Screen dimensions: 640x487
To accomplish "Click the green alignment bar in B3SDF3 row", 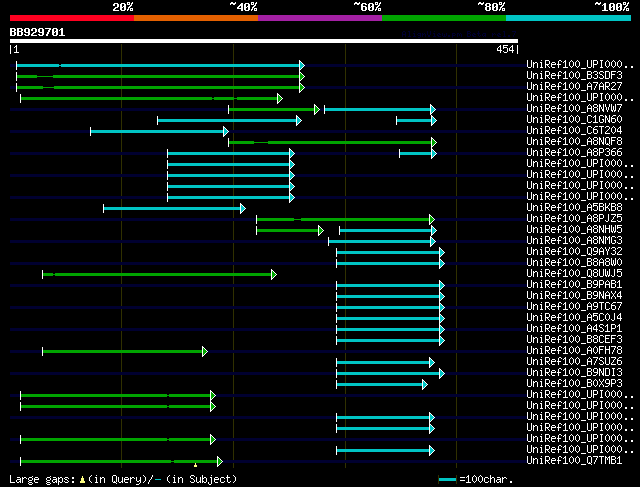I will 158,76.
